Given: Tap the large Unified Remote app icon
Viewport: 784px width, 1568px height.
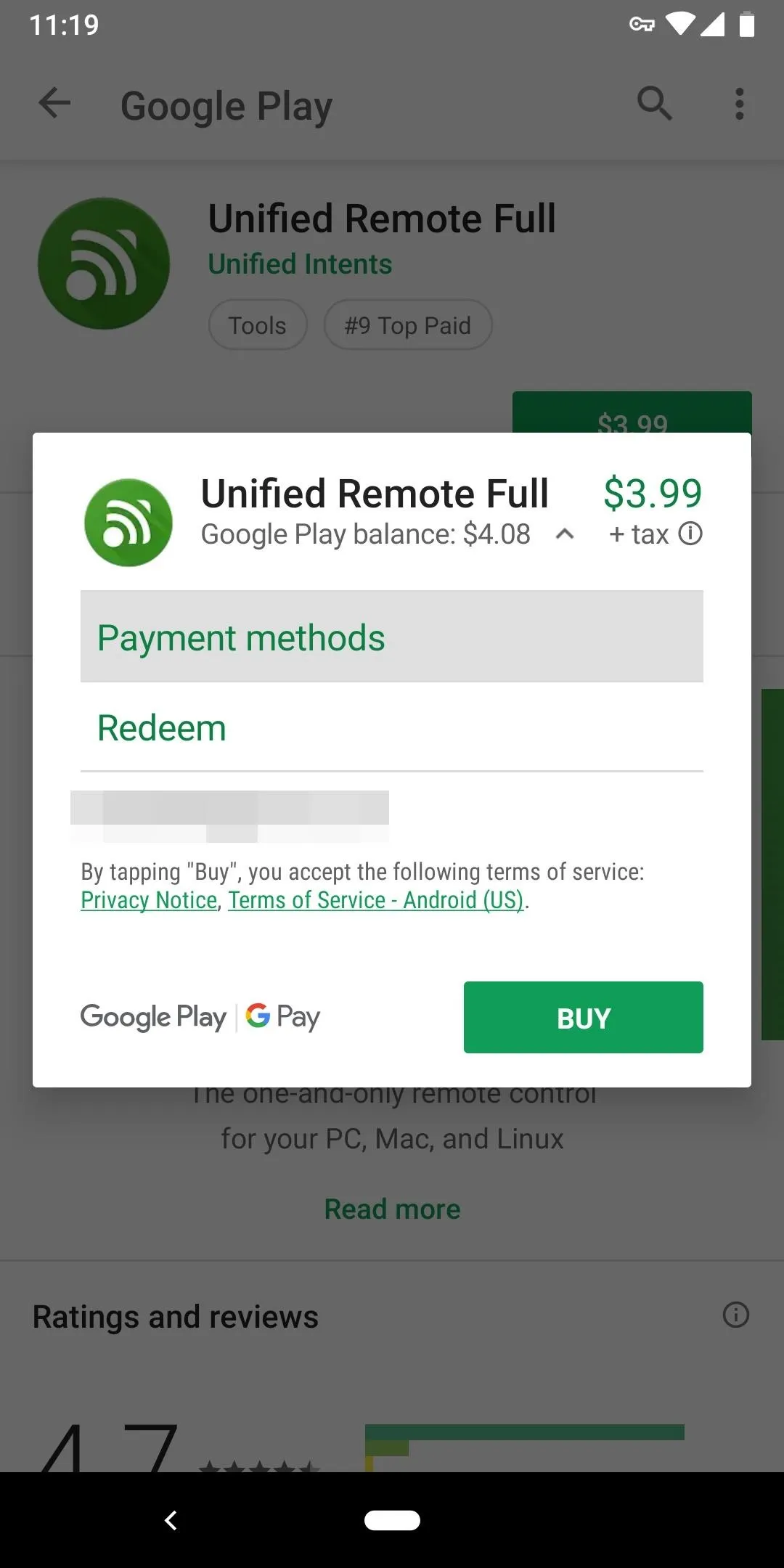Looking at the screenshot, I should [x=104, y=264].
